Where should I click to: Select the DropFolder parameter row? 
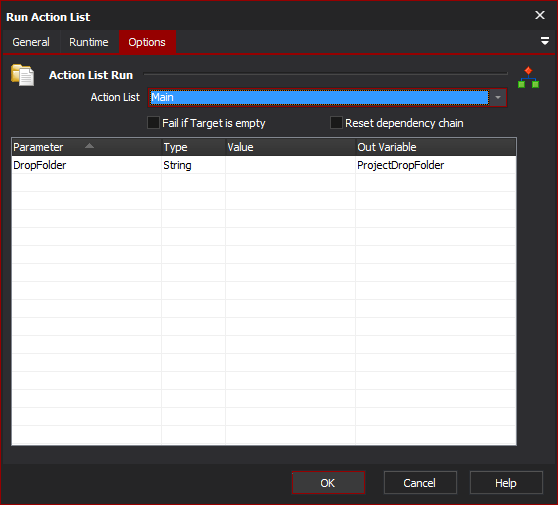pos(264,165)
